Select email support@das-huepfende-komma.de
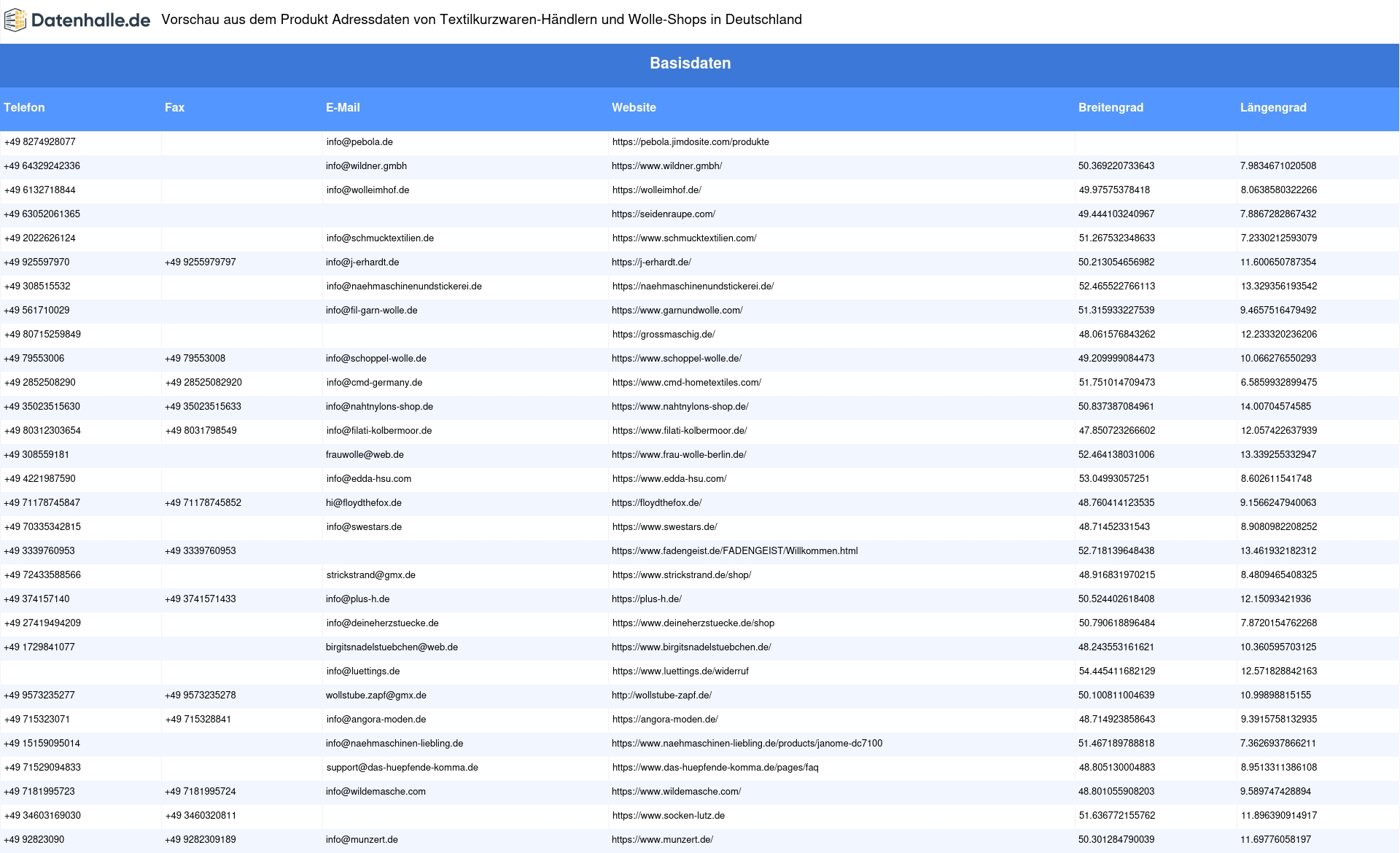1400x853 pixels. click(x=402, y=768)
